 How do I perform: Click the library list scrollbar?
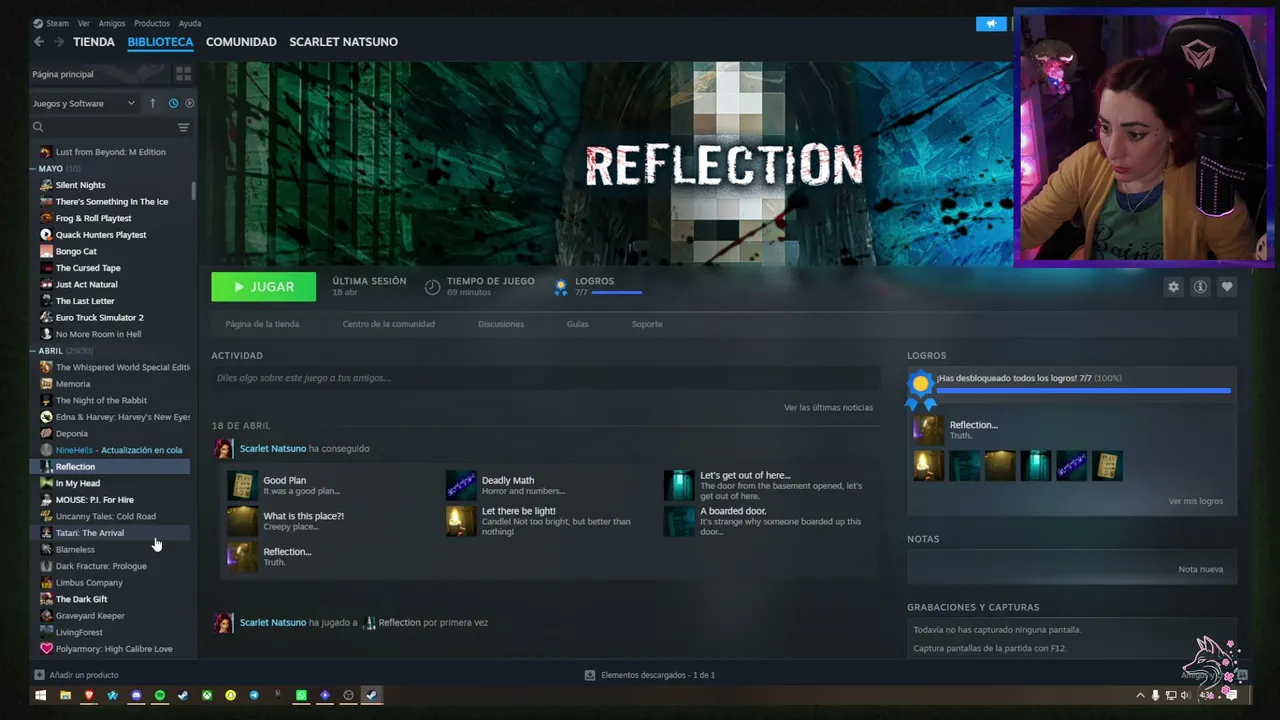pyautogui.click(x=193, y=190)
